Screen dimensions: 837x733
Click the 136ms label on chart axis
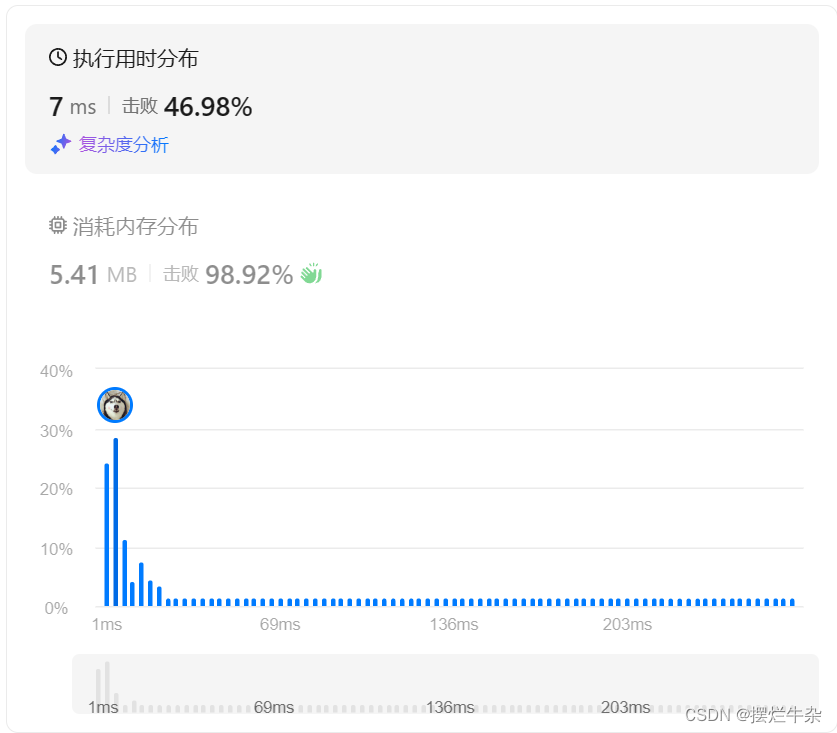tap(454, 624)
